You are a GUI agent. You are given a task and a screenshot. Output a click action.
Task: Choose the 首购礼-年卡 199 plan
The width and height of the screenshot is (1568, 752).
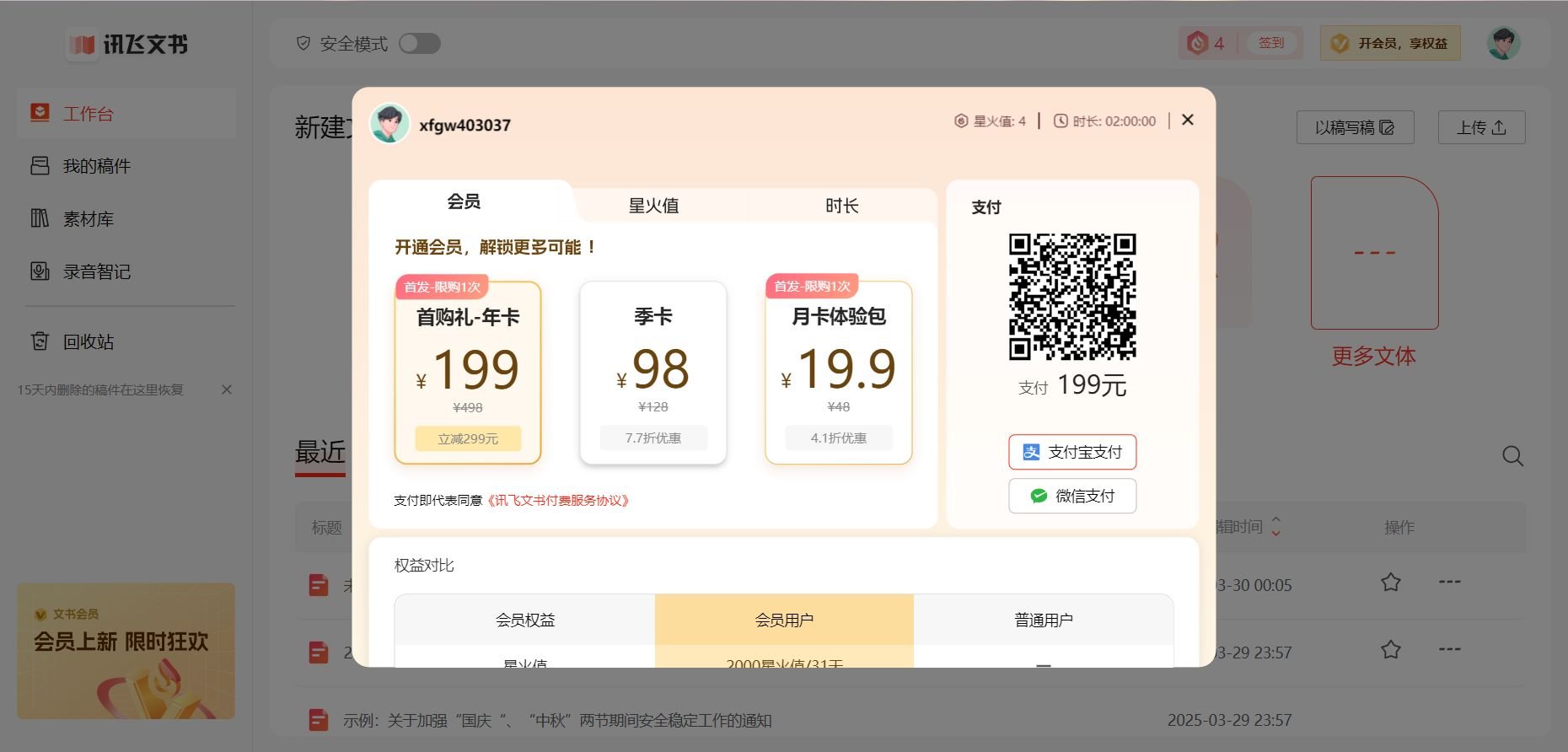tap(468, 373)
